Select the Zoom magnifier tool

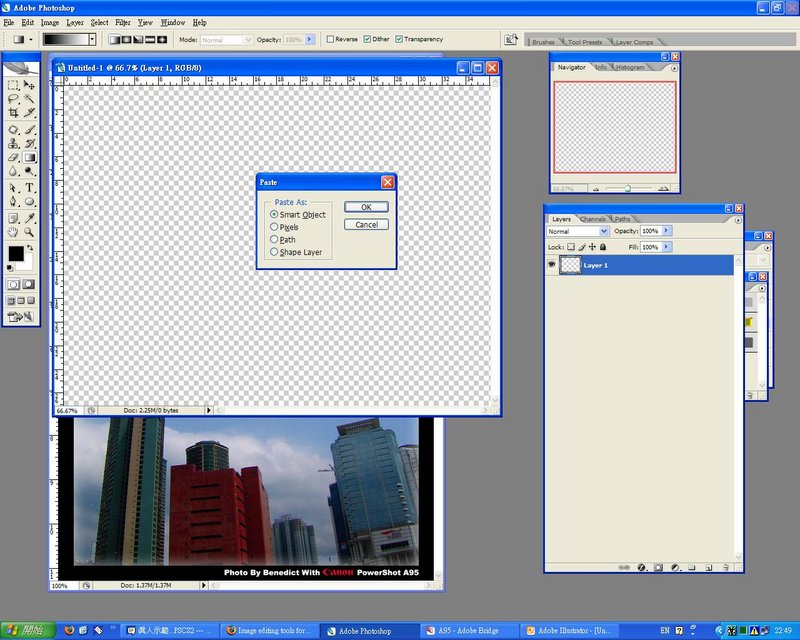coord(30,231)
